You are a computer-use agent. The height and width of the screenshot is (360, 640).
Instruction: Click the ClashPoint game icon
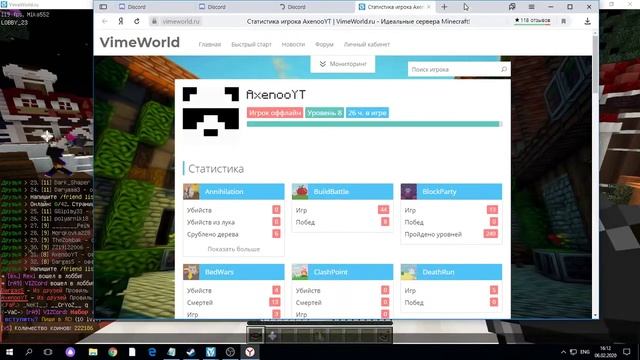pos(300,272)
